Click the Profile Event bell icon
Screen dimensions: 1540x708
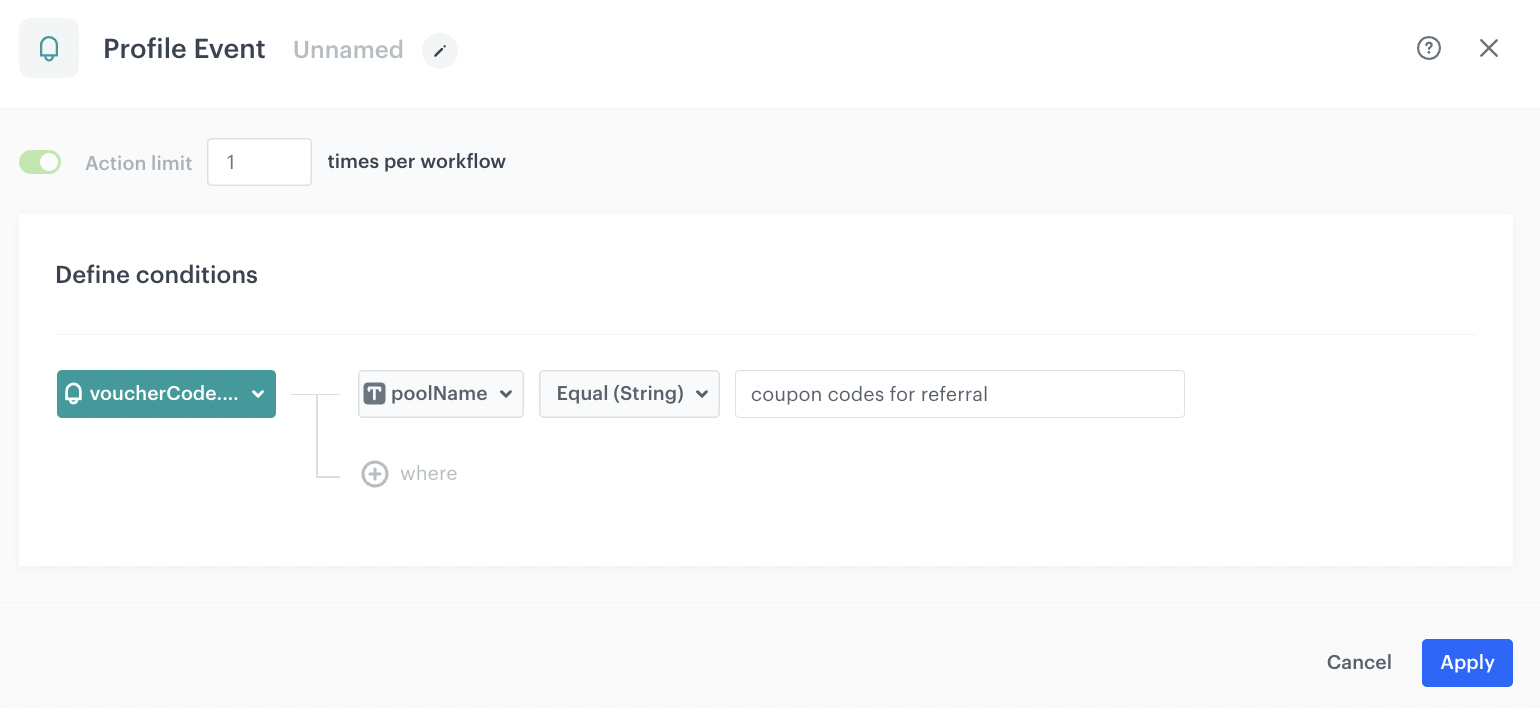pos(49,49)
